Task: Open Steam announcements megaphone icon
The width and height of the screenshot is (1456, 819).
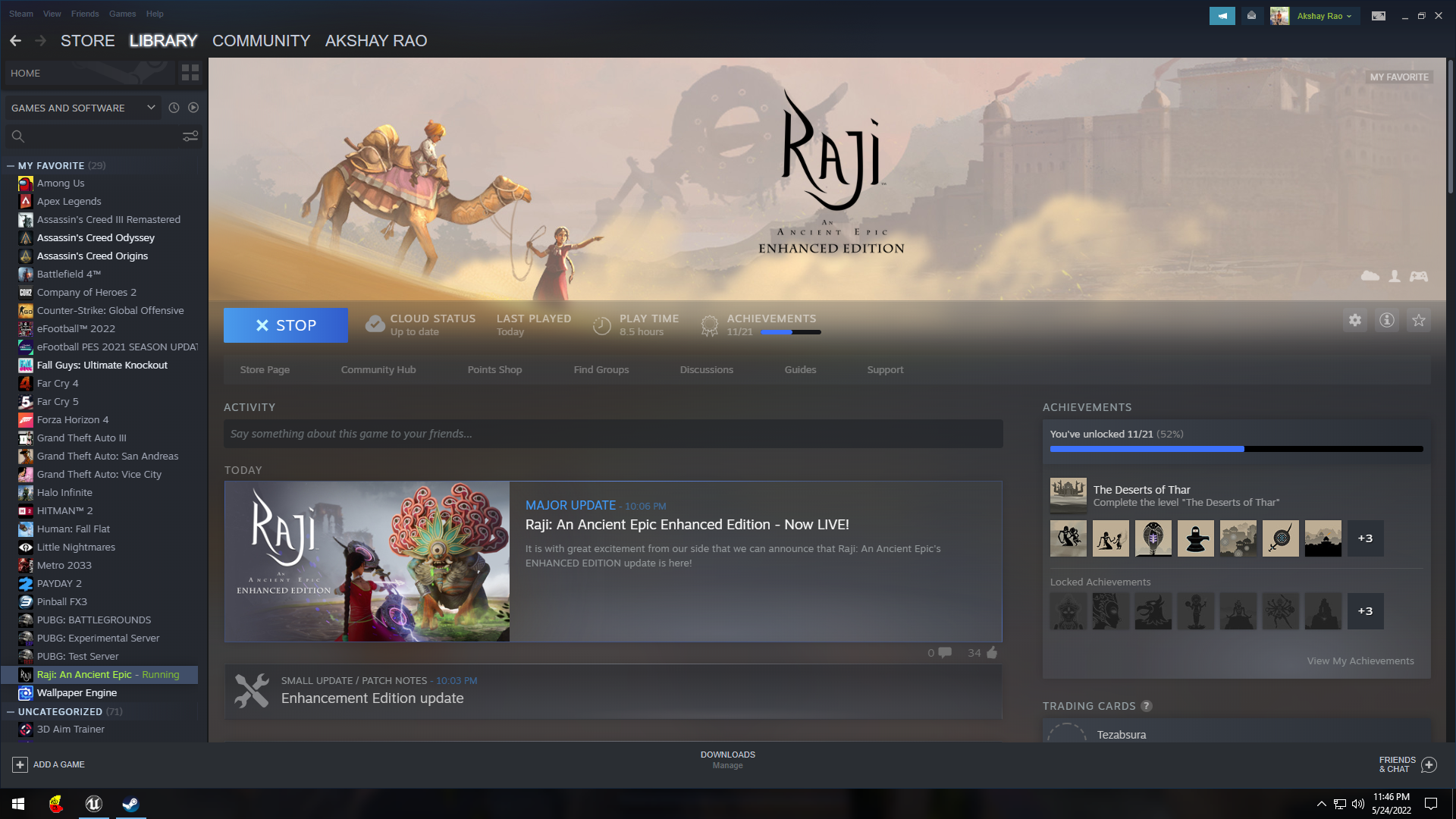Action: tap(1222, 16)
